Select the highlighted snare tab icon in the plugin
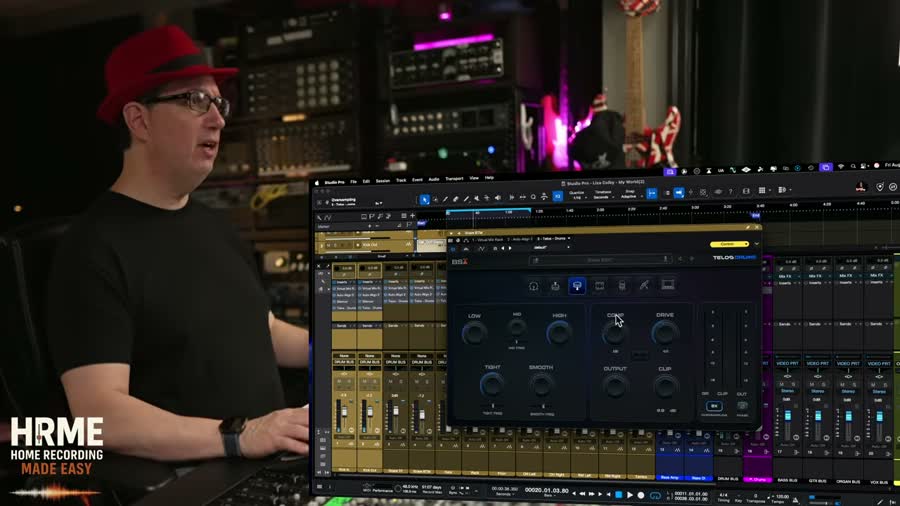This screenshot has width=900, height=506. pyautogui.click(x=577, y=286)
